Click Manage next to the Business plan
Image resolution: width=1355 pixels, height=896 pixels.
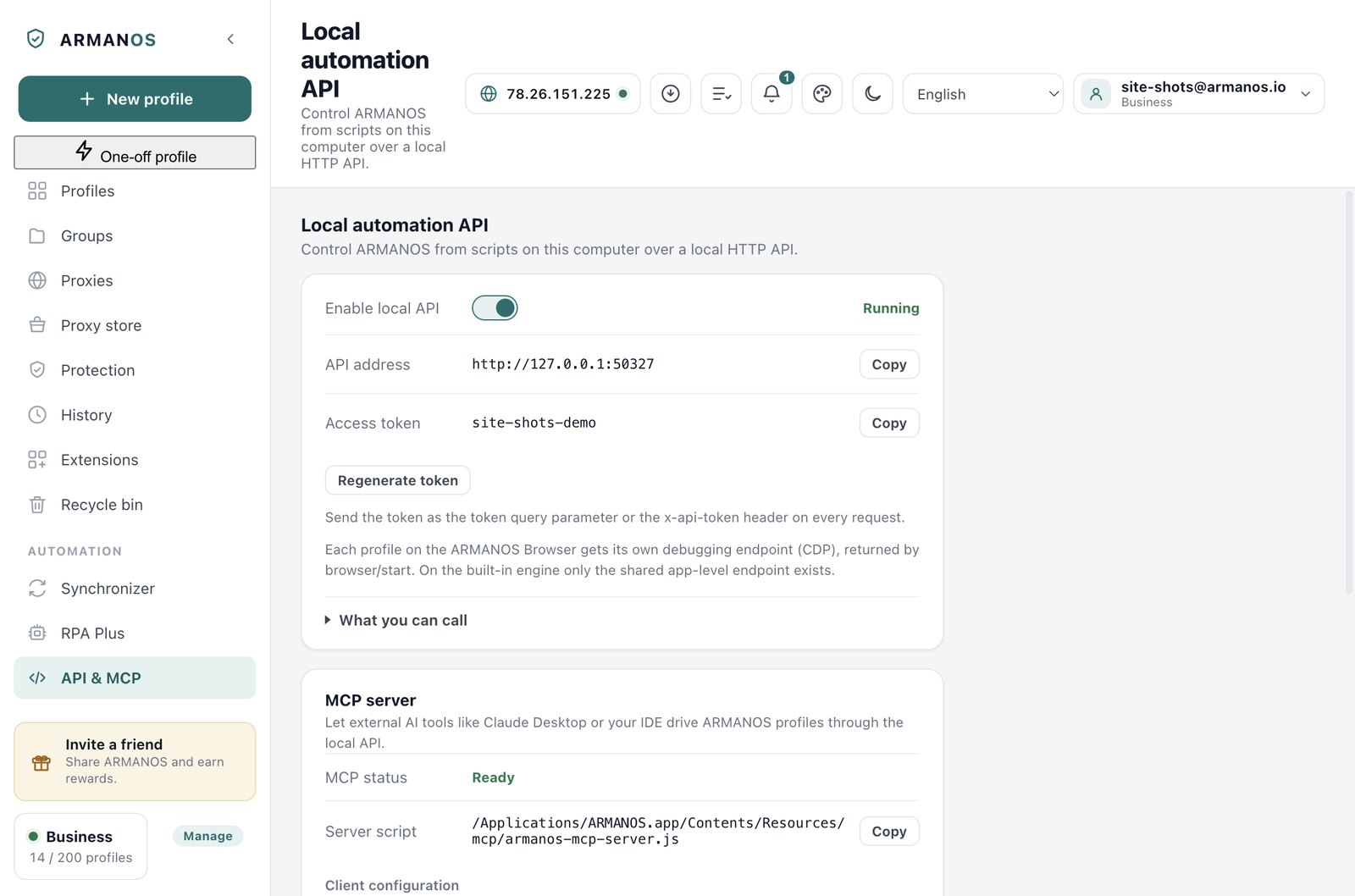(207, 836)
